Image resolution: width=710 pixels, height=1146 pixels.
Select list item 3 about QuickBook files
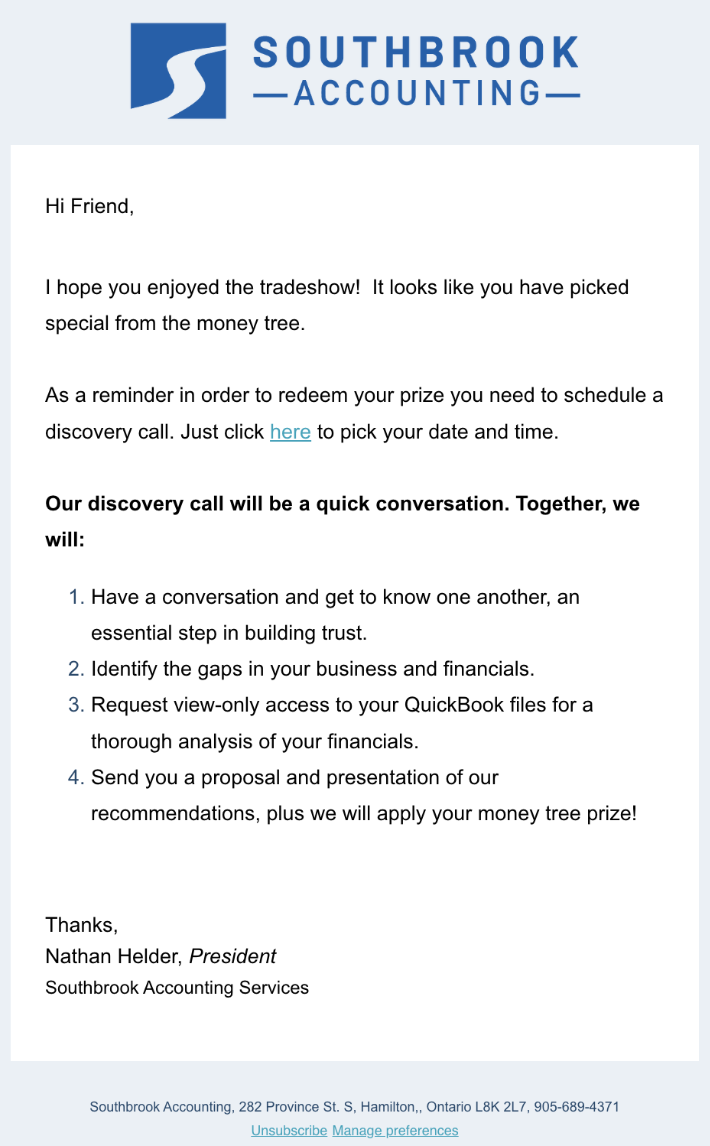[341, 705]
